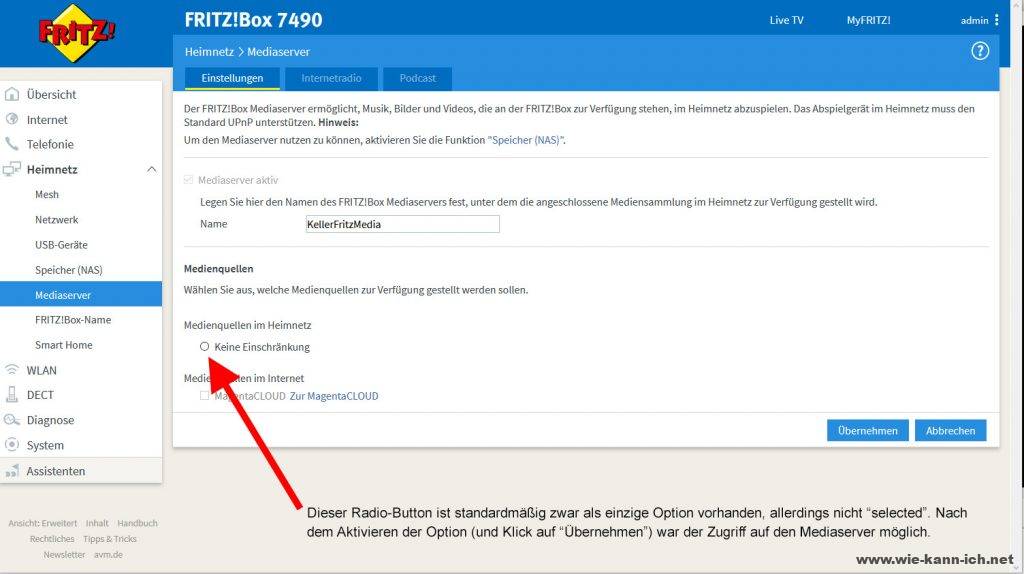Image resolution: width=1024 pixels, height=574 pixels.
Task: Click the Übernehmen button
Action: [867, 431]
